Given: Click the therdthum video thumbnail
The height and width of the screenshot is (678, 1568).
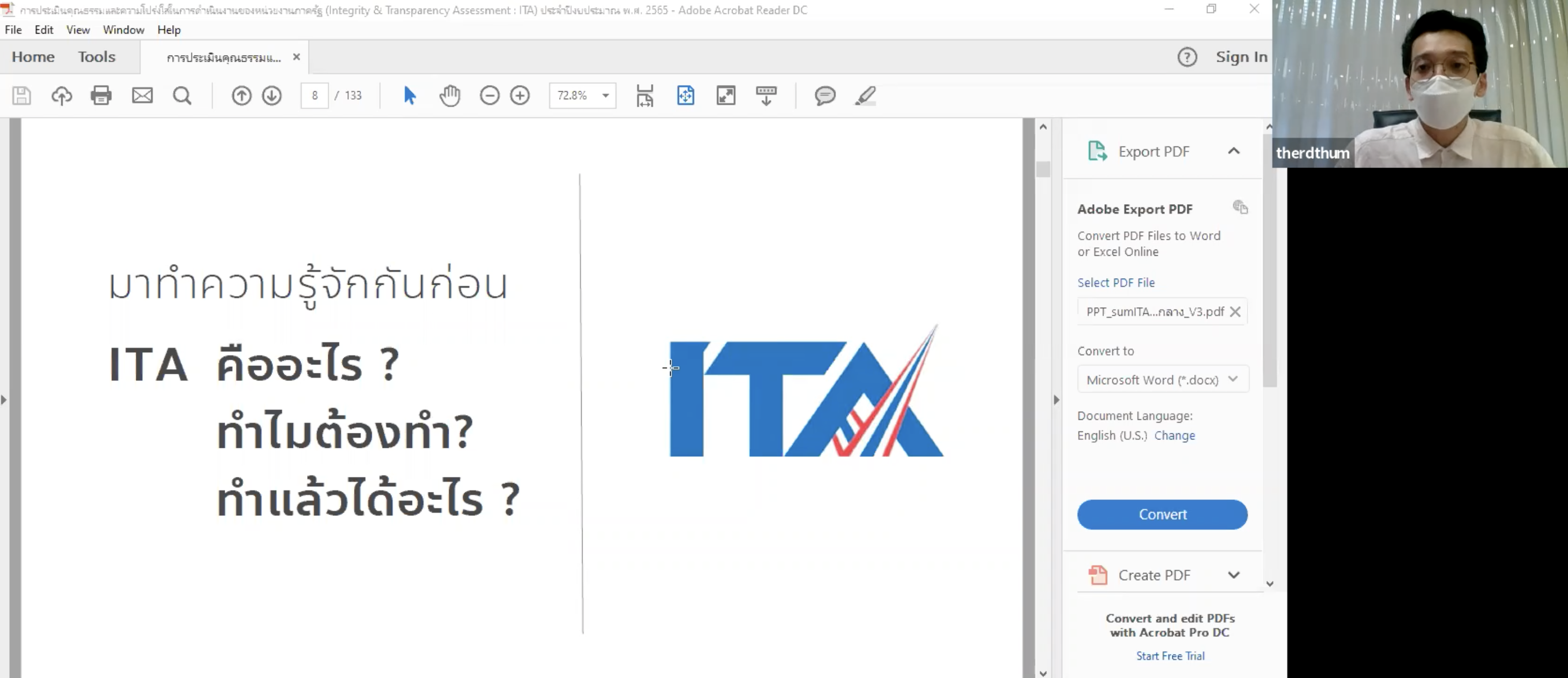Looking at the screenshot, I should (x=1420, y=83).
